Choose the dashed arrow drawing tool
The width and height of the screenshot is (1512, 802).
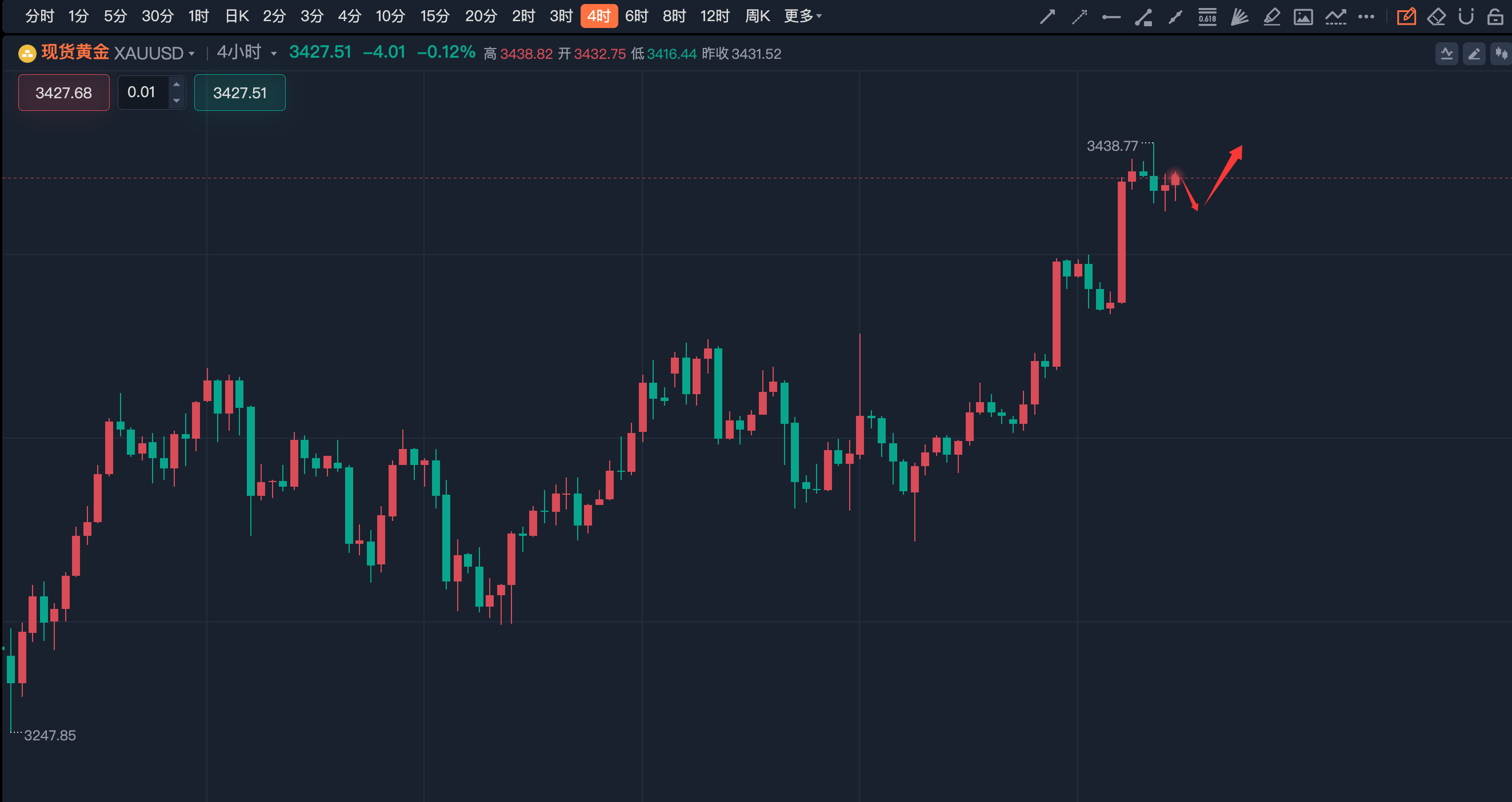point(1079,17)
